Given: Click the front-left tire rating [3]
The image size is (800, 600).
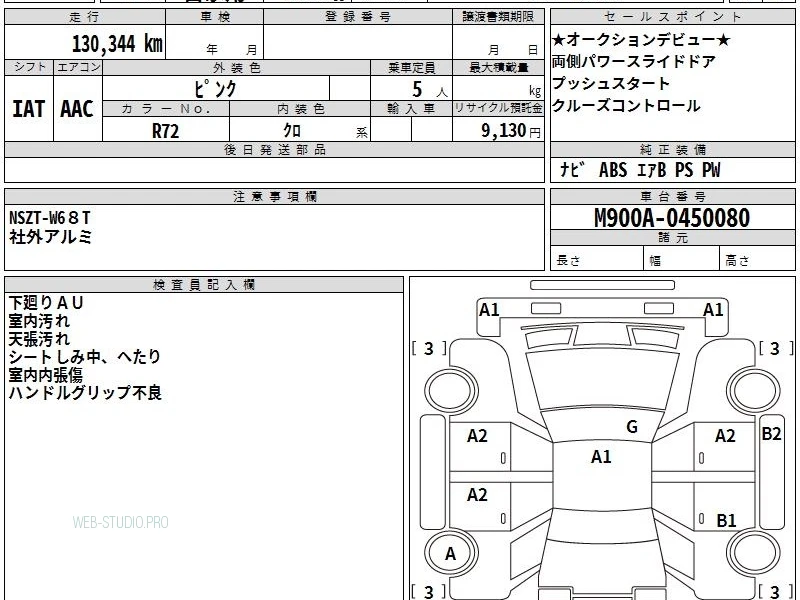Looking at the screenshot, I should coord(429,348).
